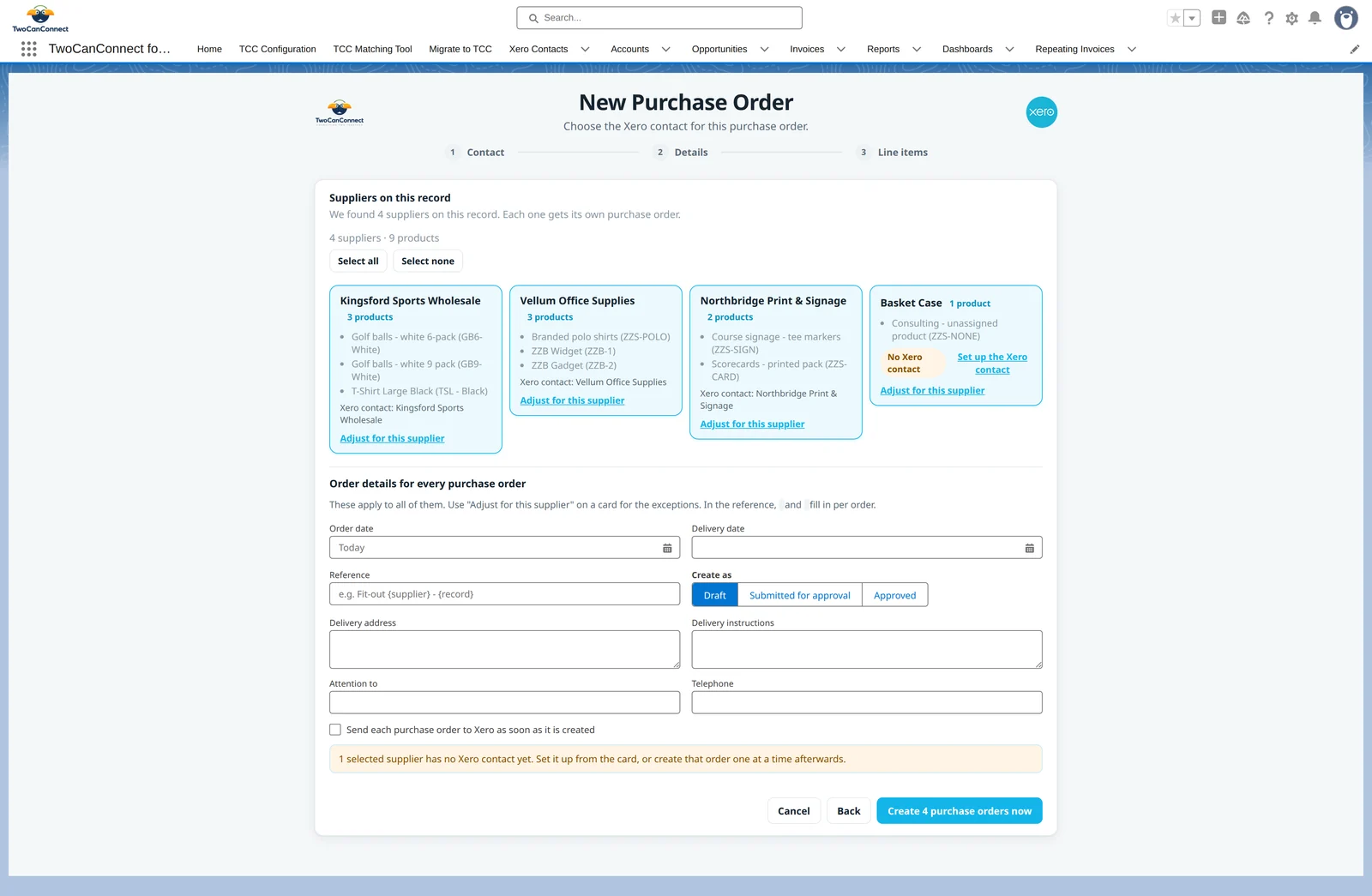Open the Salesforce help question mark icon
This screenshot has height=896, width=1372.
[x=1269, y=18]
